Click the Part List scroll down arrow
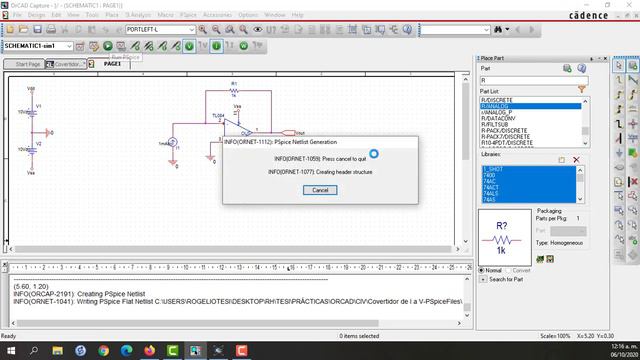Image resolution: width=640 pixels, height=360 pixels. click(585, 143)
